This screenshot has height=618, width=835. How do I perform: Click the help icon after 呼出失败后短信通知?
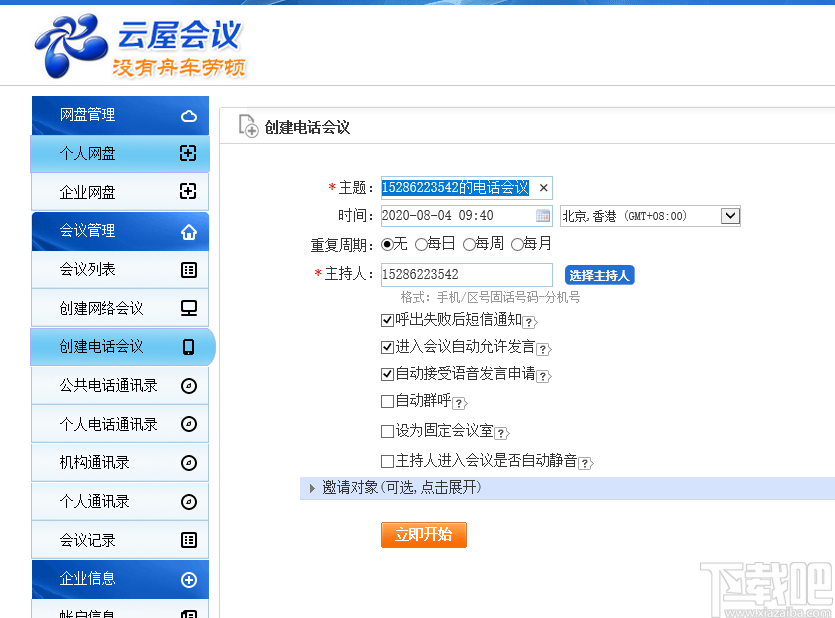point(530,322)
